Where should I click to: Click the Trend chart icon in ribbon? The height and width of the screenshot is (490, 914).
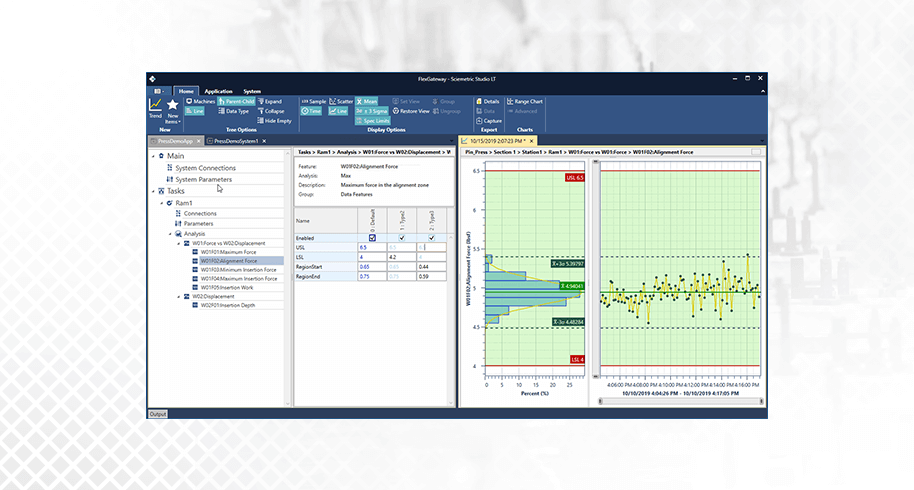[x=155, y=108]
